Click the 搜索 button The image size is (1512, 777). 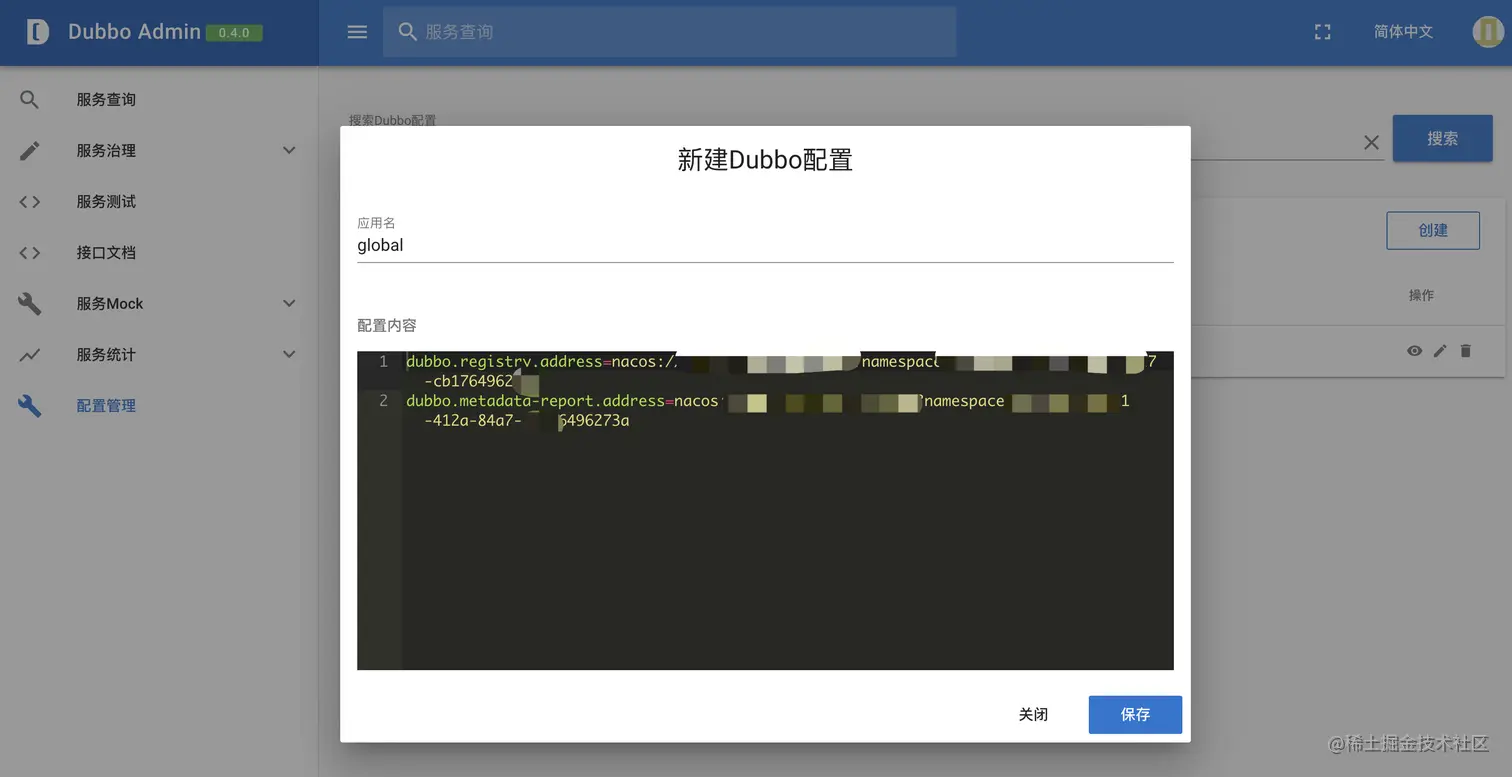[1442, 139]
